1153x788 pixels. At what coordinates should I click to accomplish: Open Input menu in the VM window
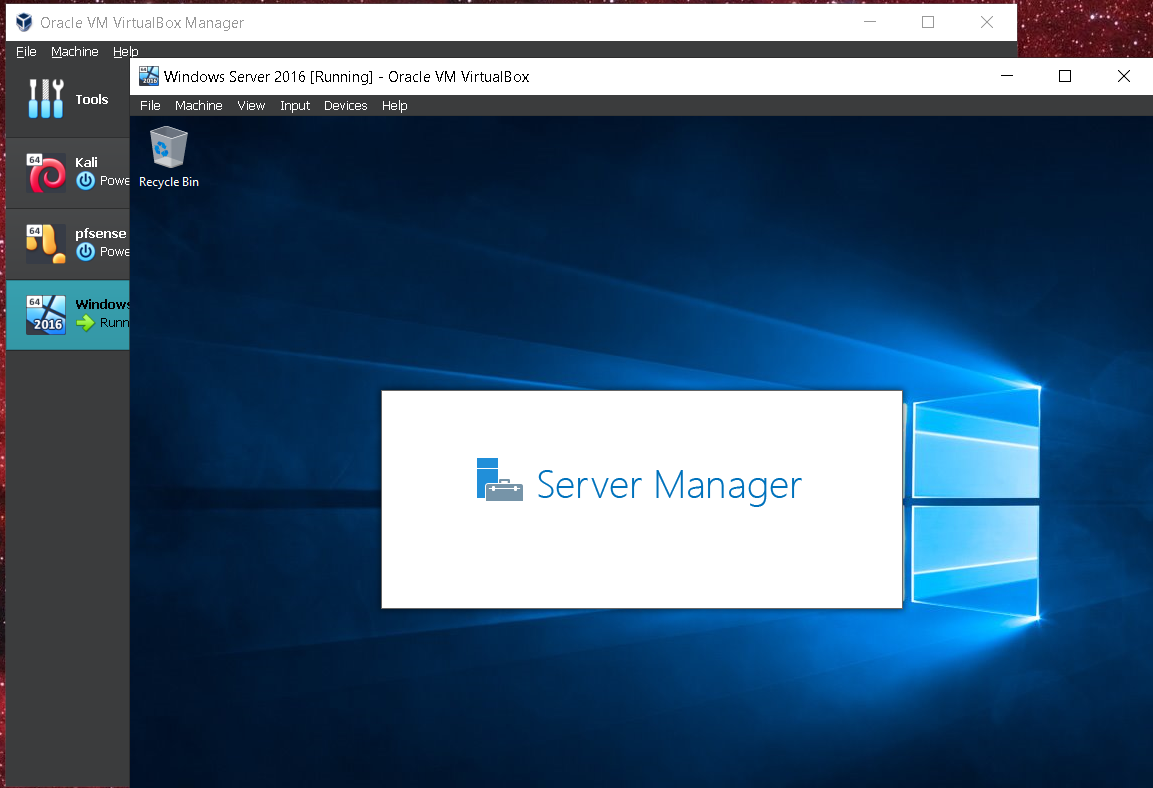coord(295,105)
